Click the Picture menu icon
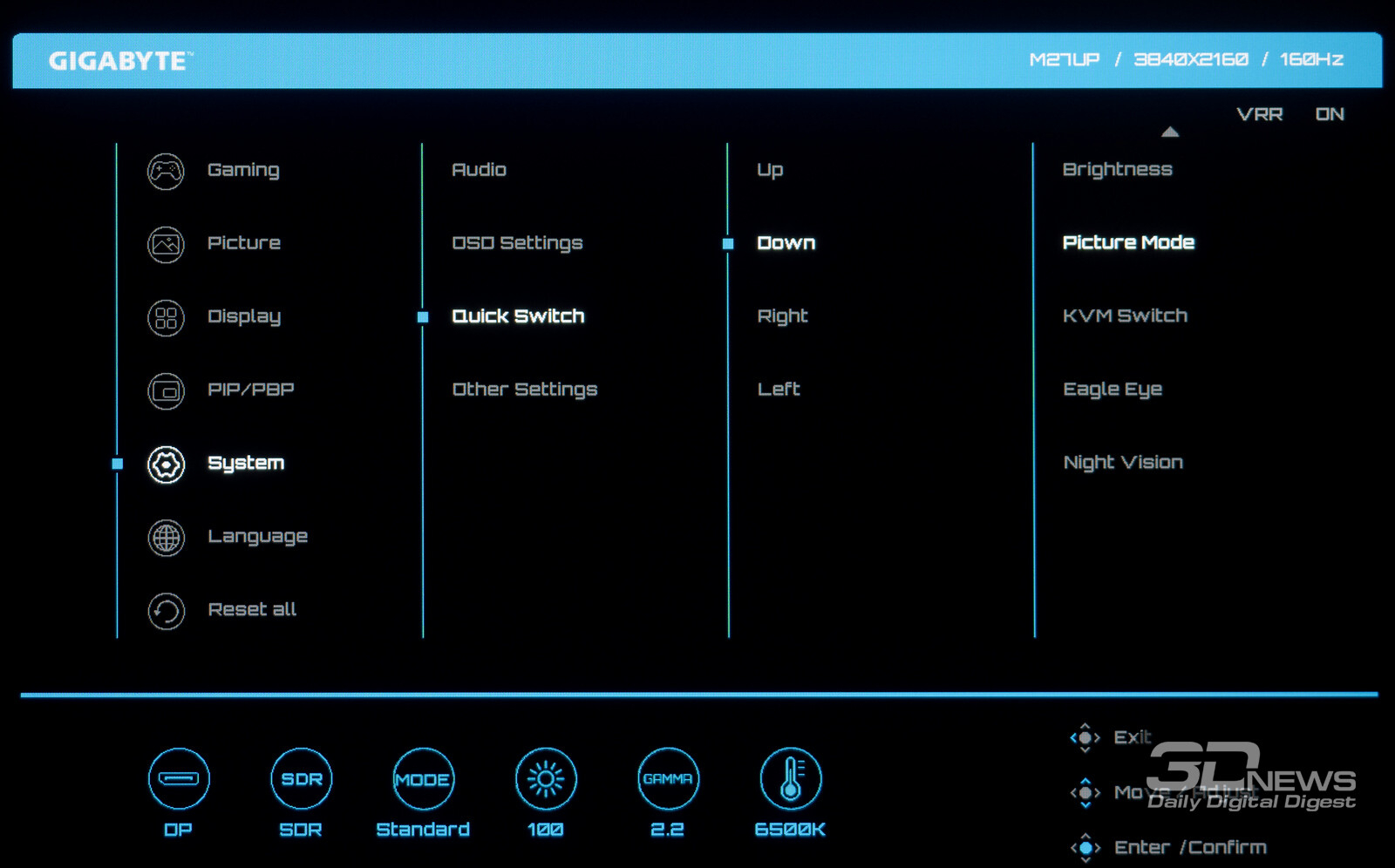The width and height of the screenshot is (1395, 868). tap(166, 244)
